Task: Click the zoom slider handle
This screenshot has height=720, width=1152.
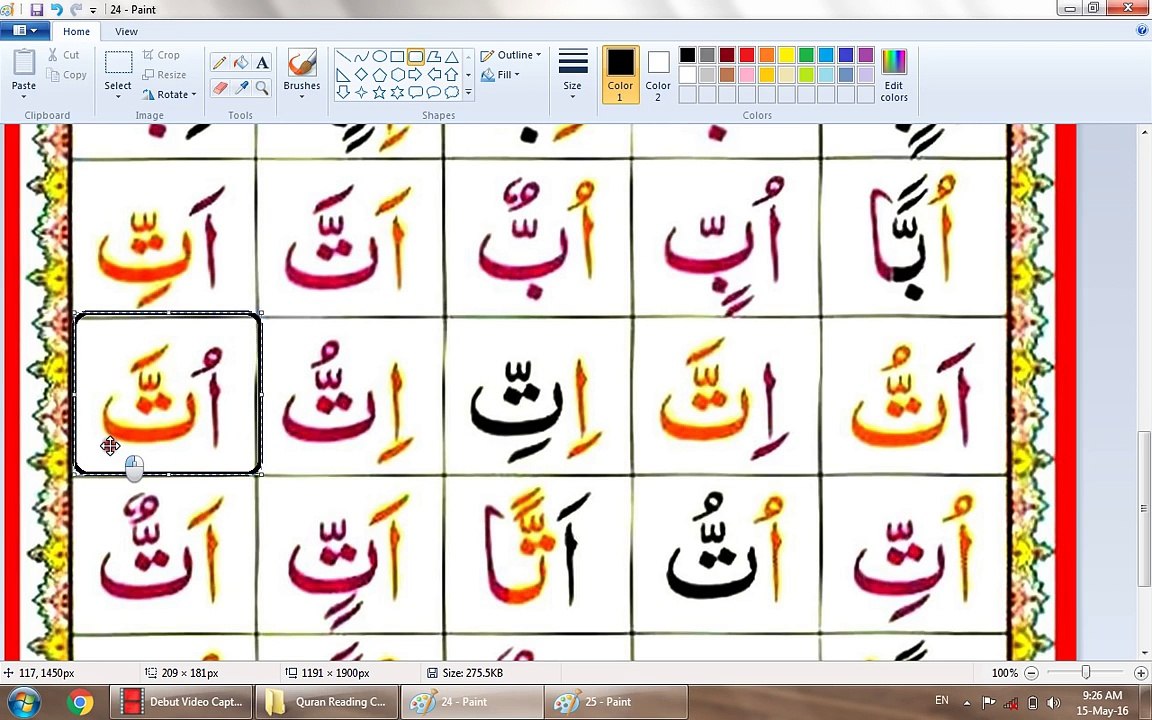Action: click(x=1086, y=672)
